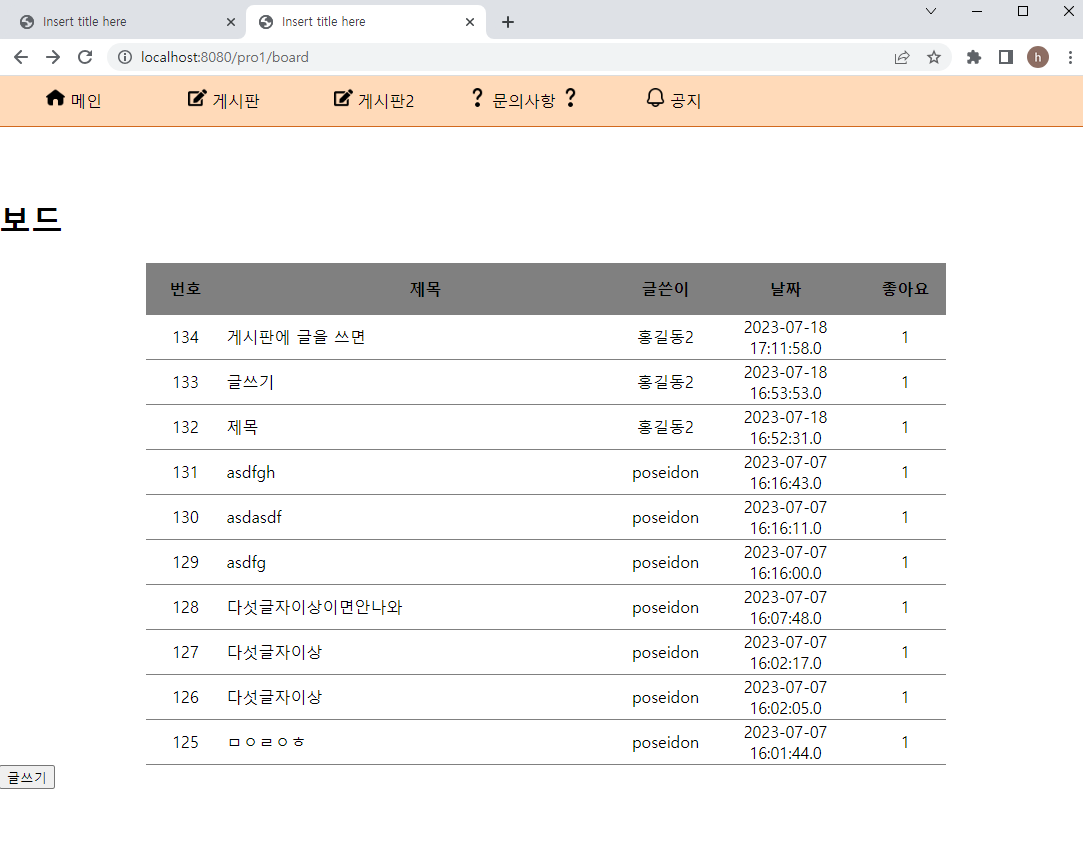Click the browser forward arrow
1083x854 pixels.
coord(53,57)
